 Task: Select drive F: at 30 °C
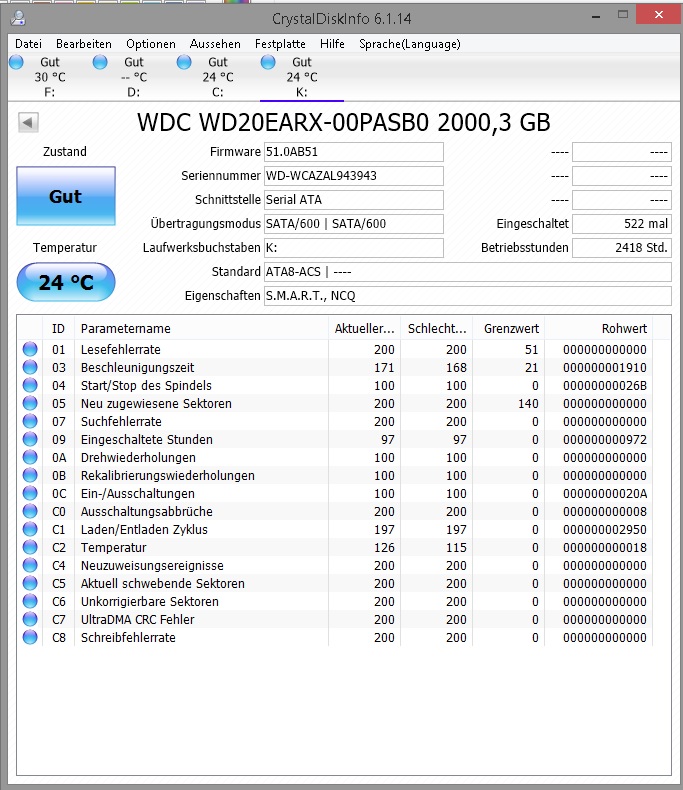[x=50, y=77]
